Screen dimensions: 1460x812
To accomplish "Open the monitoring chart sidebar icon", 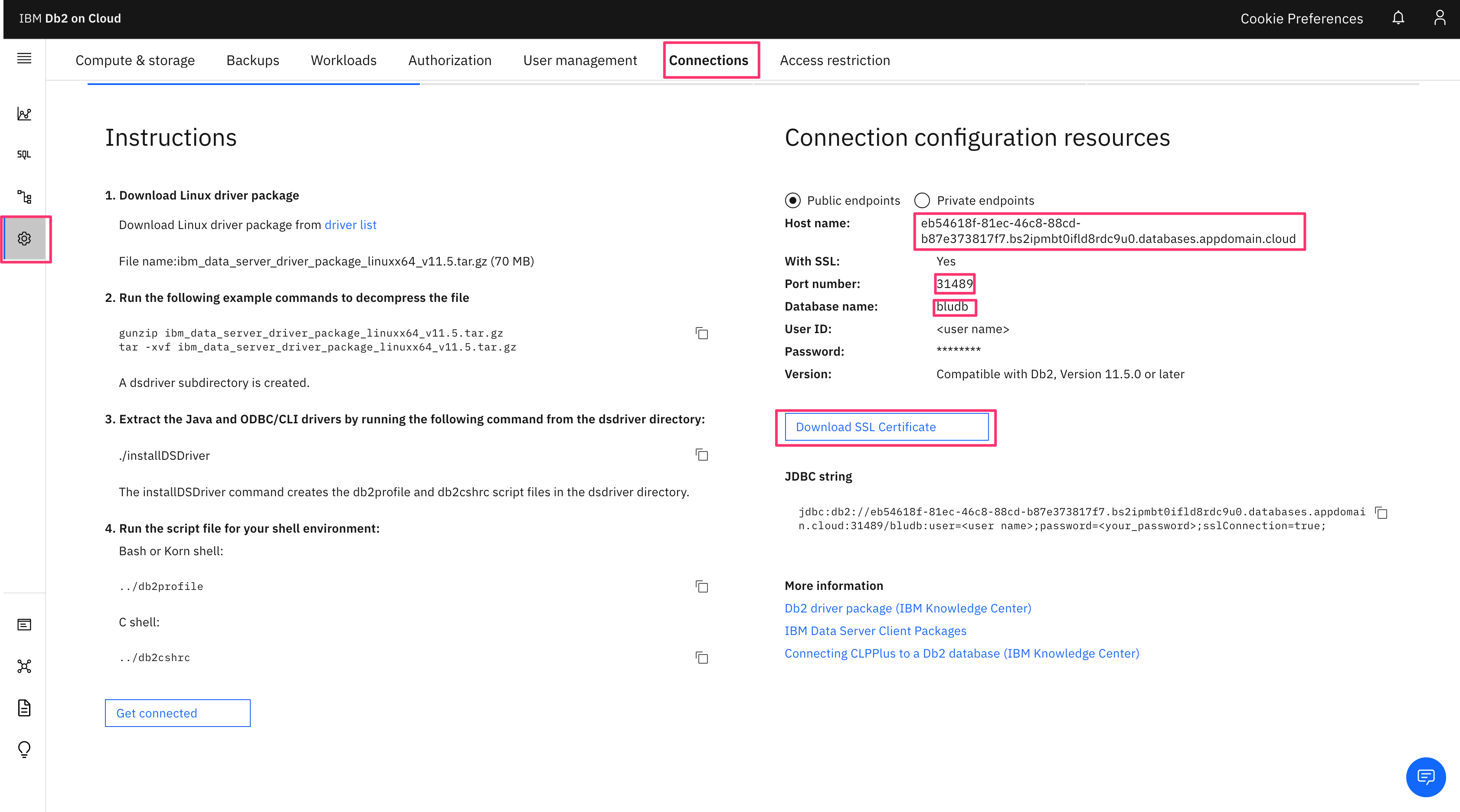I will tap(24, 114).
